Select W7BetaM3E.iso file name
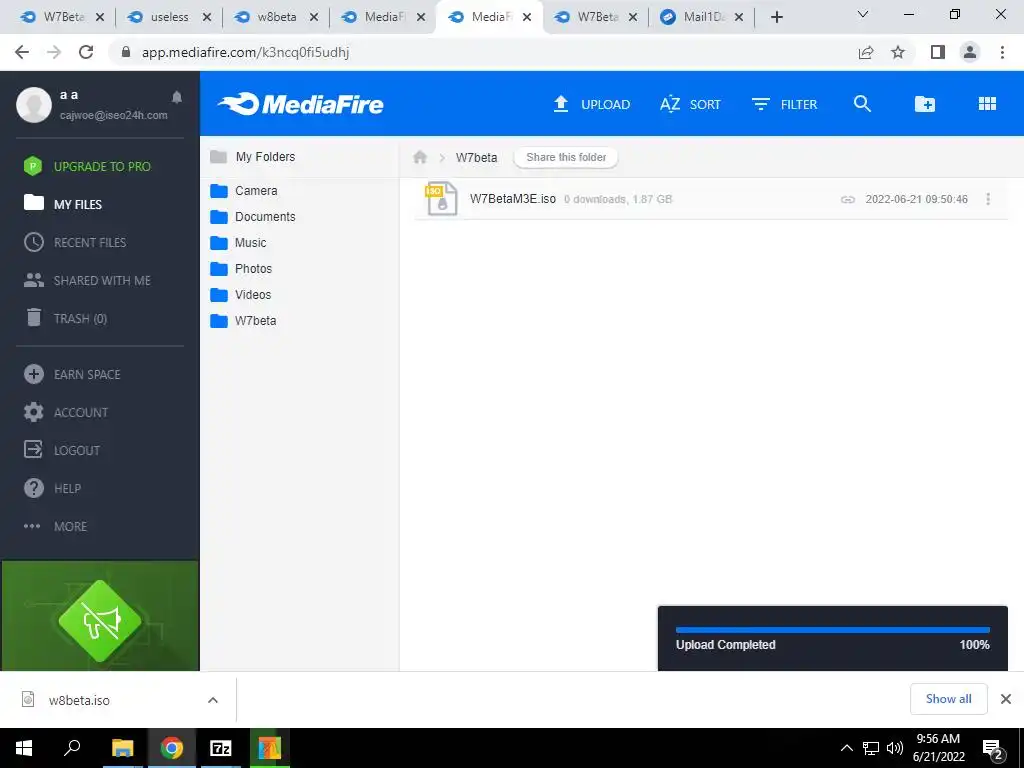The height and width of the screenshot is (768, 1024). (x=513, y=199)
